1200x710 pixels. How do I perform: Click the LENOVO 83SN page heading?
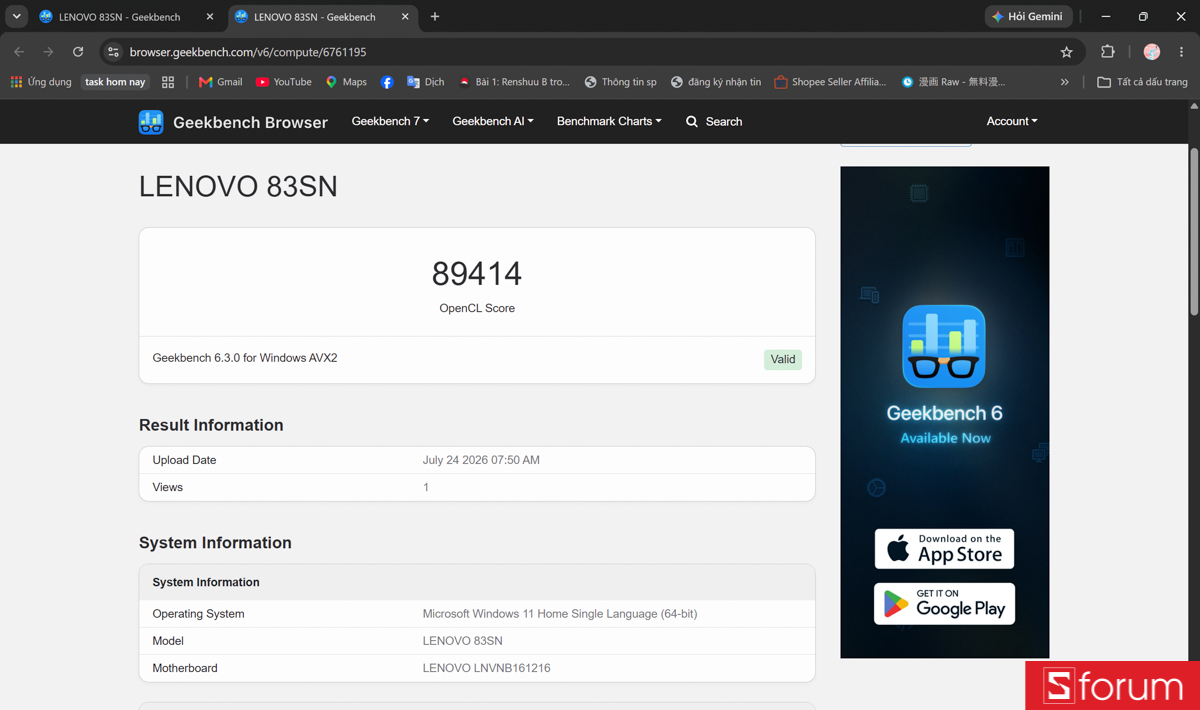[x=238, y=187]
